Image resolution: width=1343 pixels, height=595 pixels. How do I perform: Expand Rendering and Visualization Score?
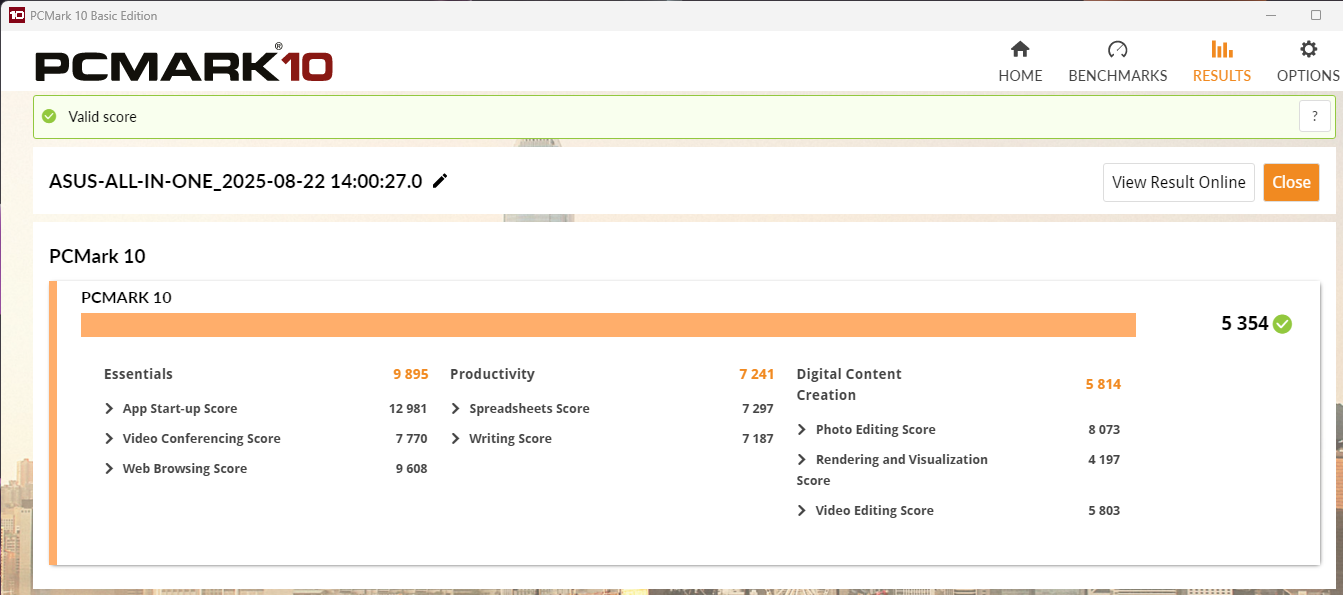(x=802, y=459)
